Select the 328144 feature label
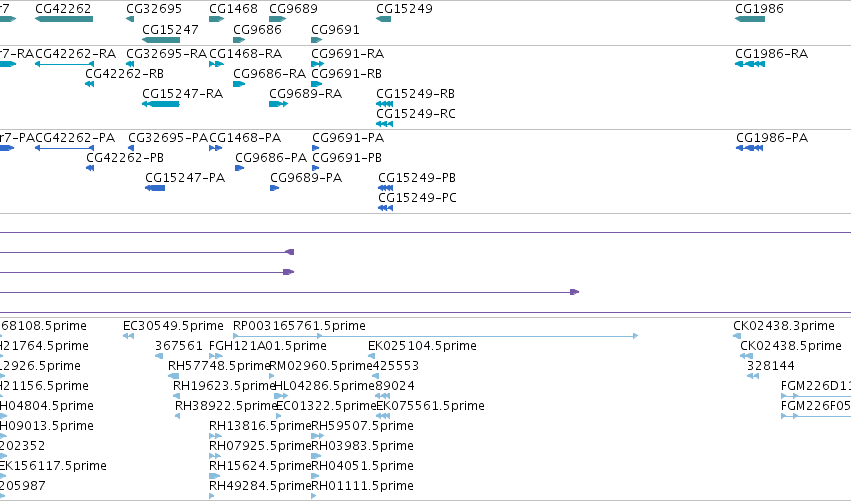851x501 pixels. 771,366
